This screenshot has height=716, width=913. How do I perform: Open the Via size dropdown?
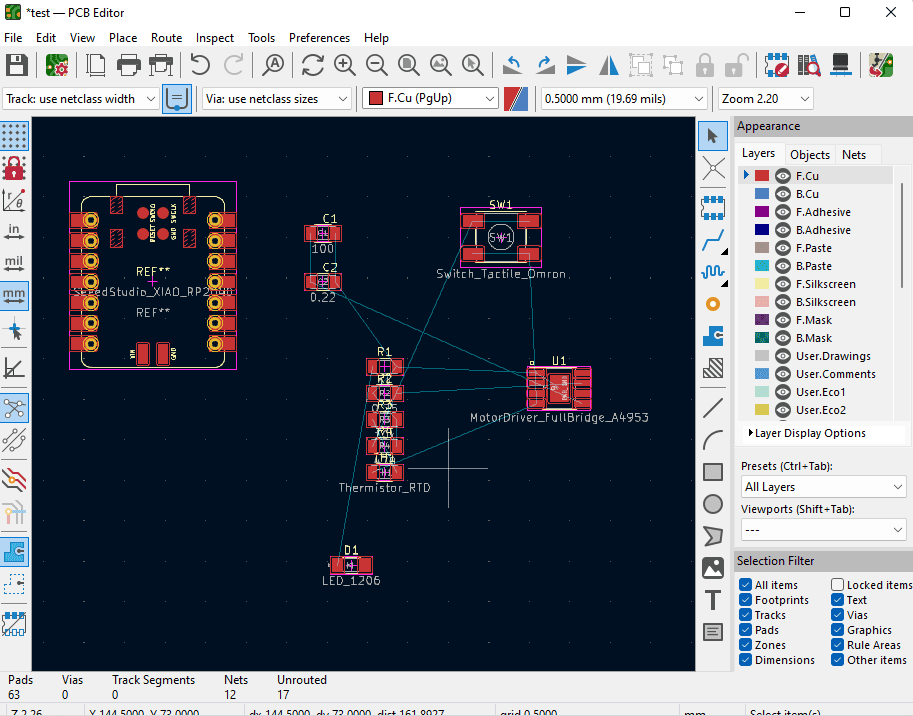coord(276,99)
